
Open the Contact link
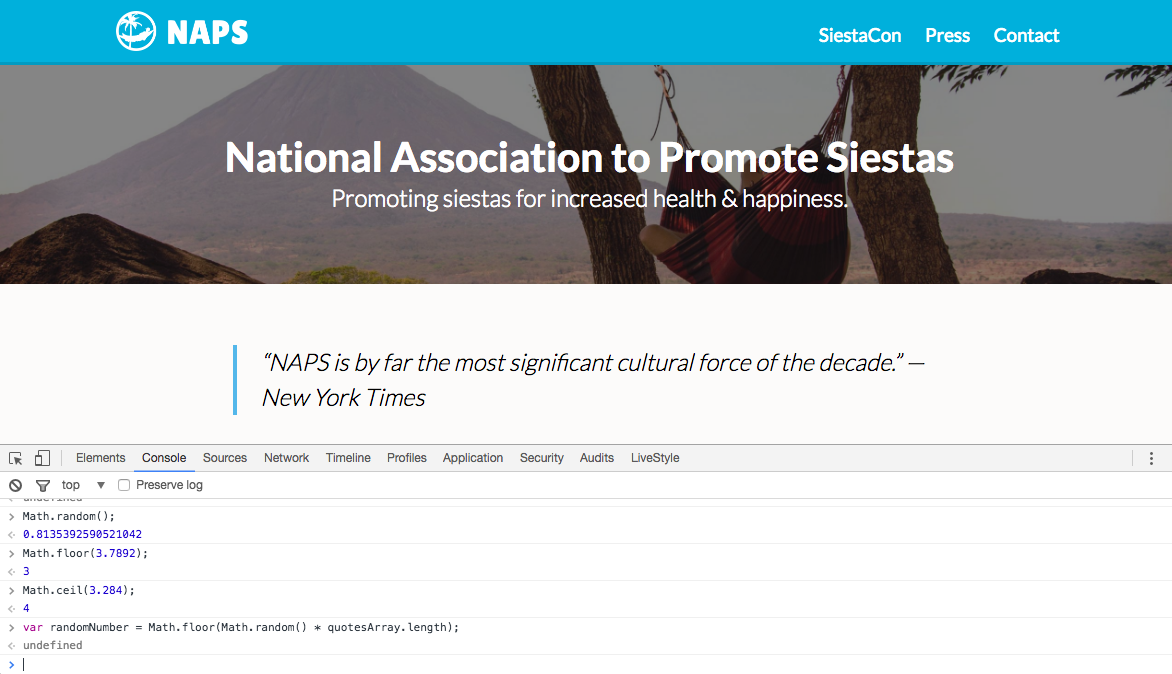pos(1027,36)
